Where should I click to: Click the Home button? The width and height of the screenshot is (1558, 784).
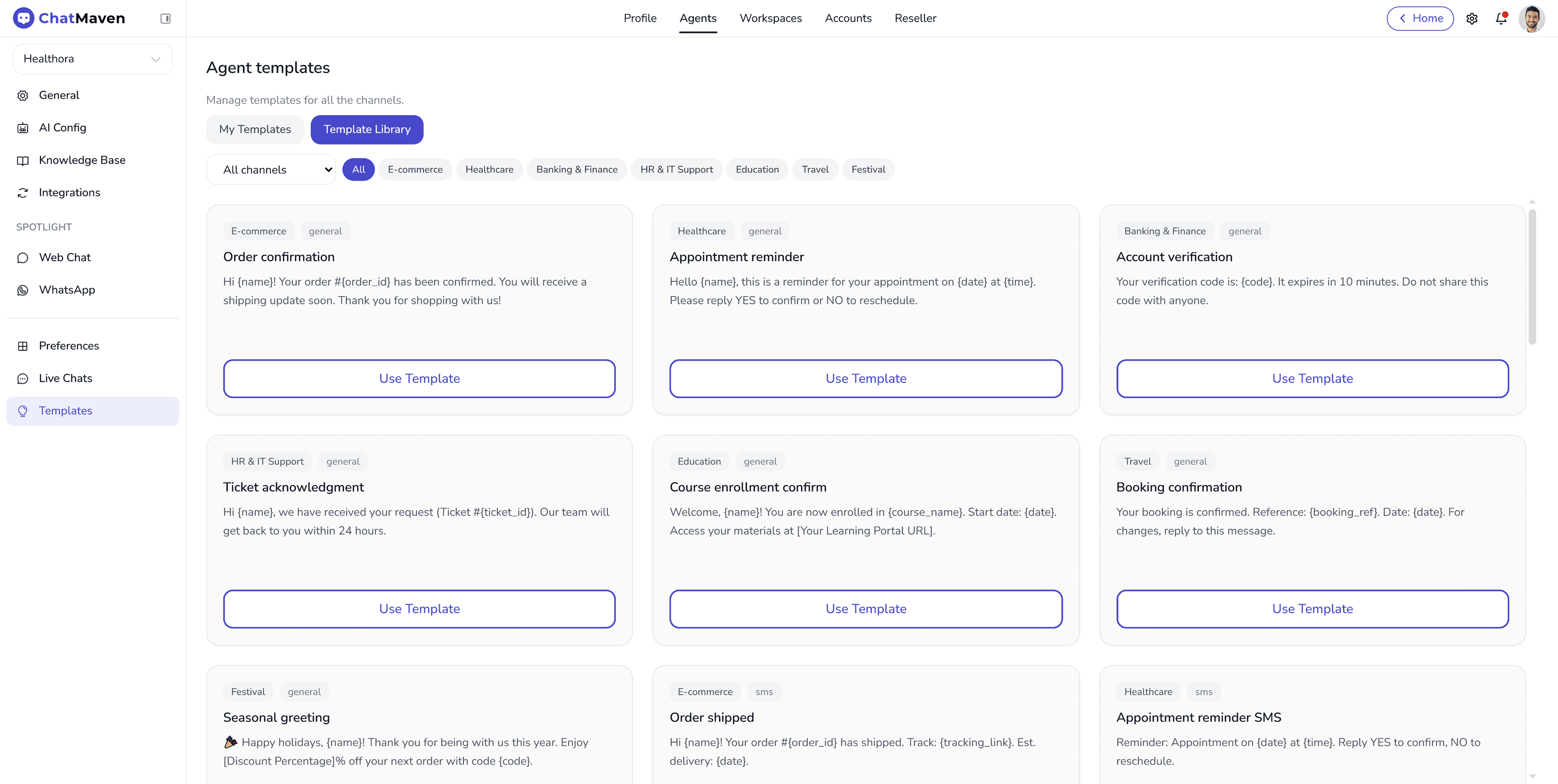pos(1420,18)
